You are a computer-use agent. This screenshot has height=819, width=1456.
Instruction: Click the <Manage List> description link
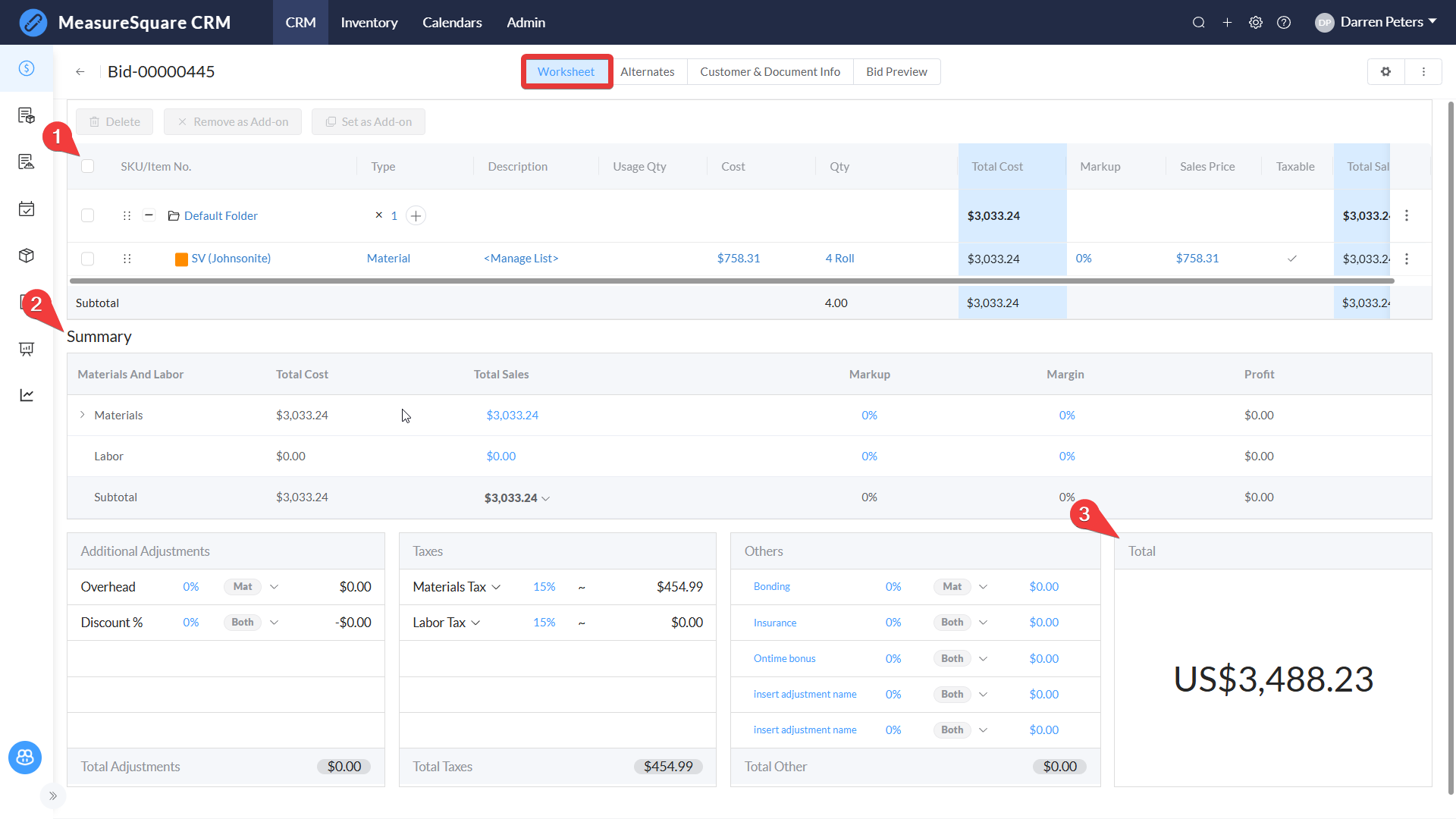point(521,259)
